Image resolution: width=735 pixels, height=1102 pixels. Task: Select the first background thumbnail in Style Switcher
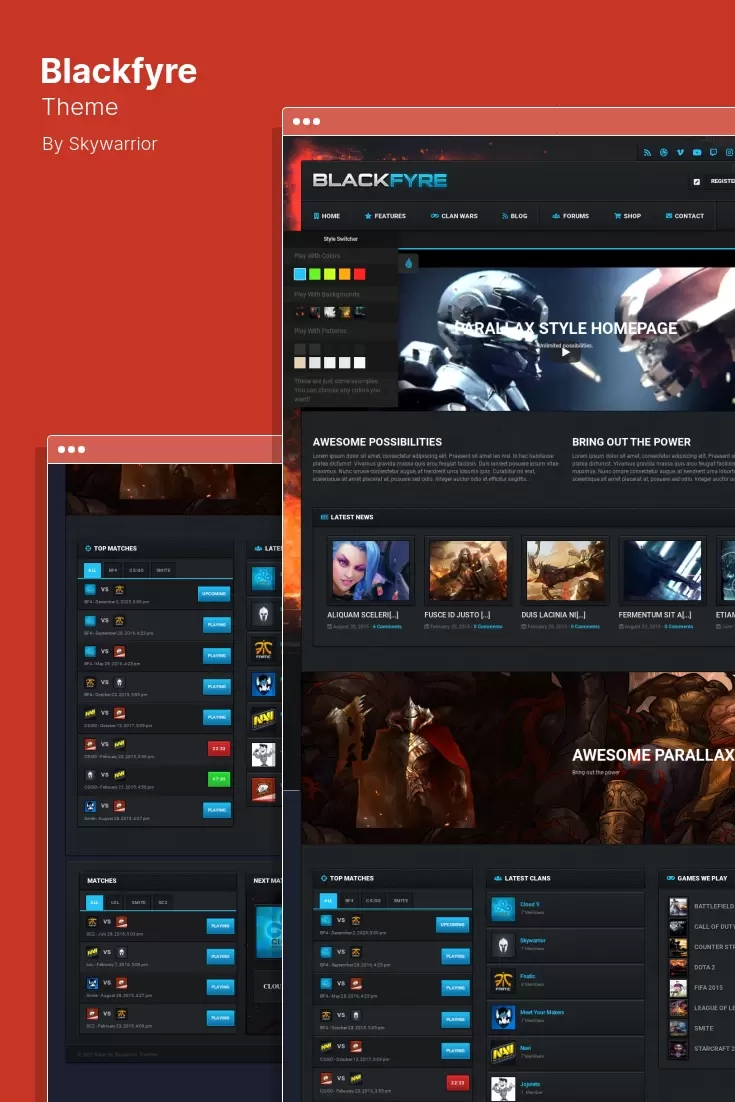click(x=300, y=311)
